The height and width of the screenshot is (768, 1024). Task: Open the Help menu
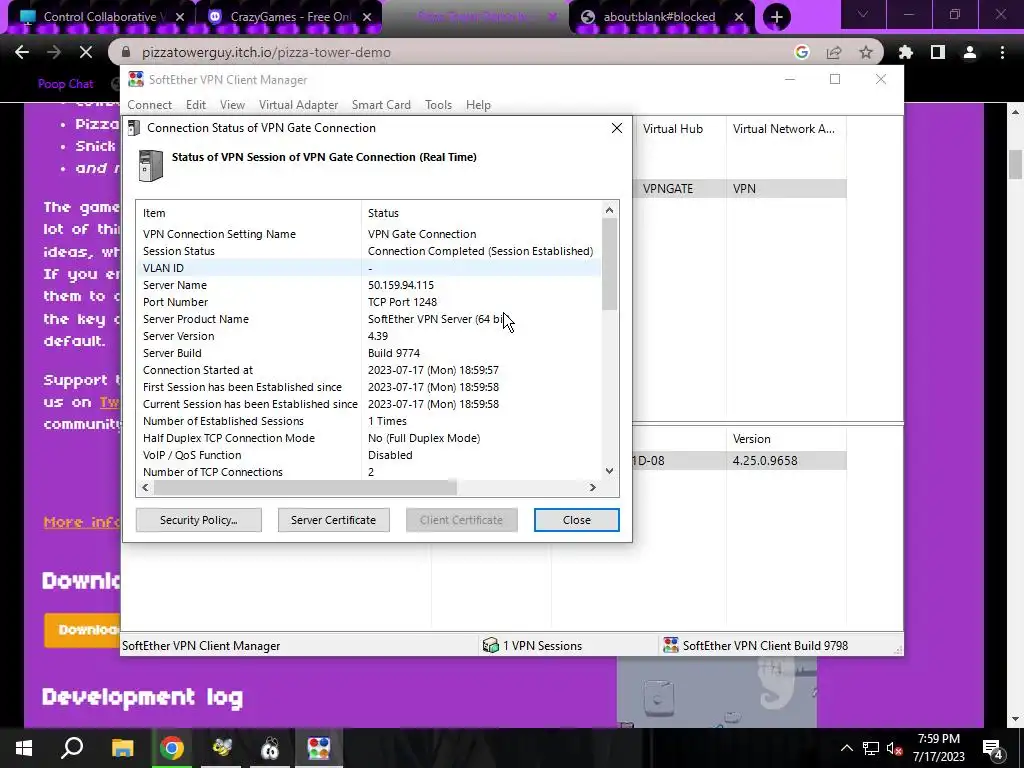pyautogui.click(x=478, y=105)
